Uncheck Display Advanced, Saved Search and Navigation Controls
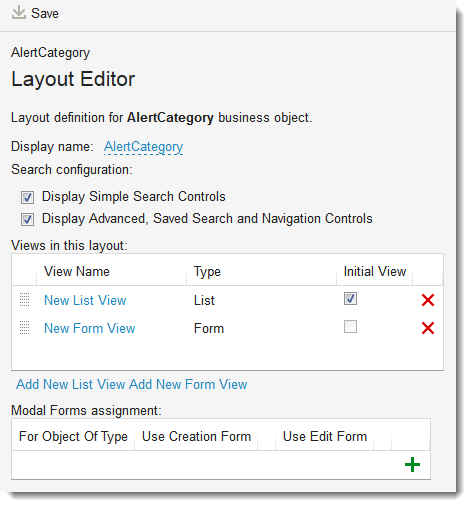This screenshot has width=471, height=507. (x=27, y=220)
